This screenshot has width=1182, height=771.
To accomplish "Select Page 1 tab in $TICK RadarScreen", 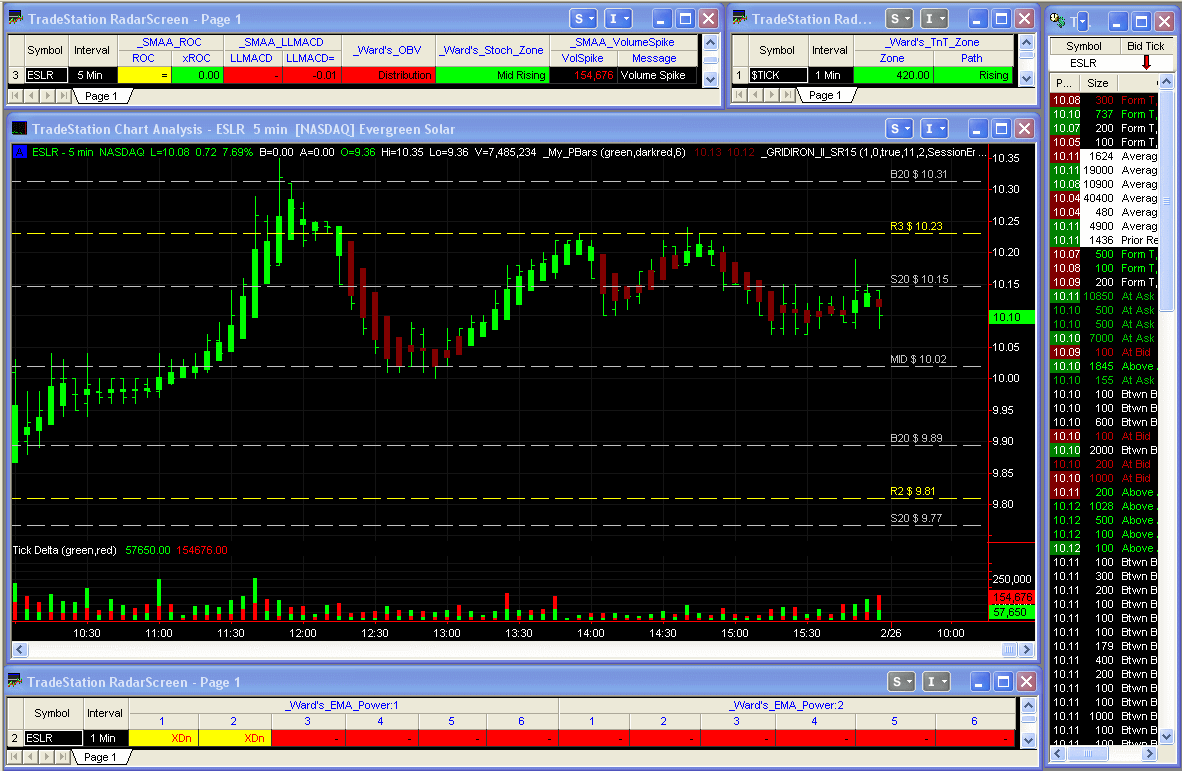I will [825, 95].
